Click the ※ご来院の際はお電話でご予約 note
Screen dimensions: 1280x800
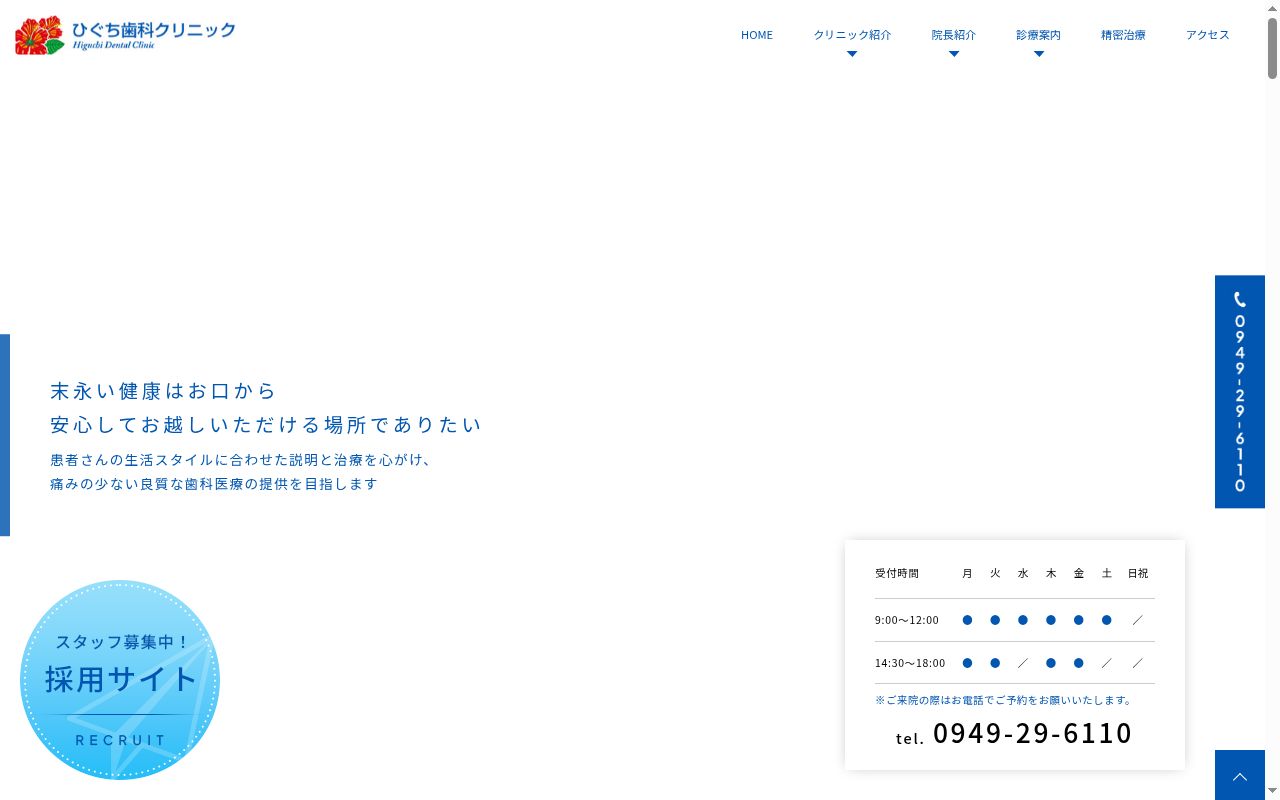[x=1004, y=700]
